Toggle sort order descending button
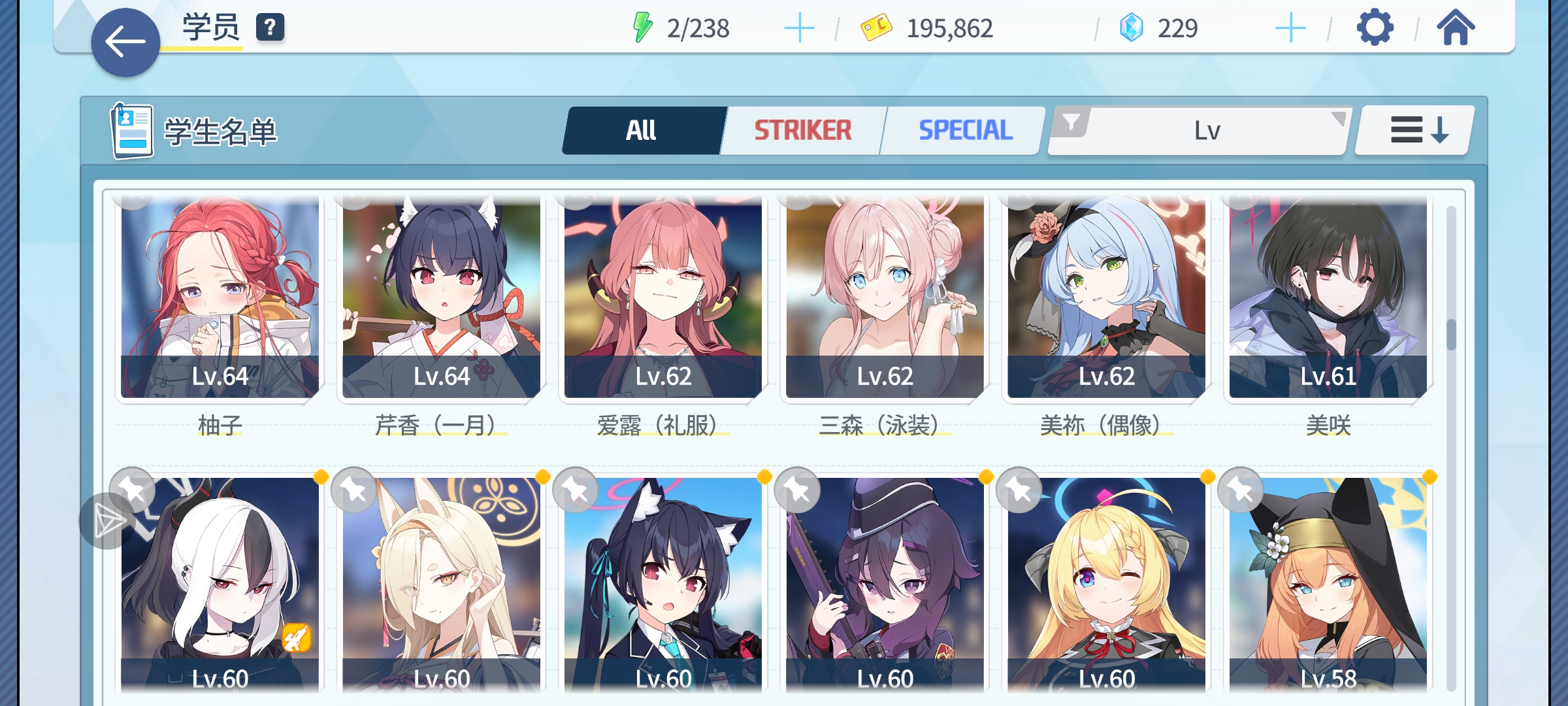This screenshot has width=1568, height=706. 1415,130
